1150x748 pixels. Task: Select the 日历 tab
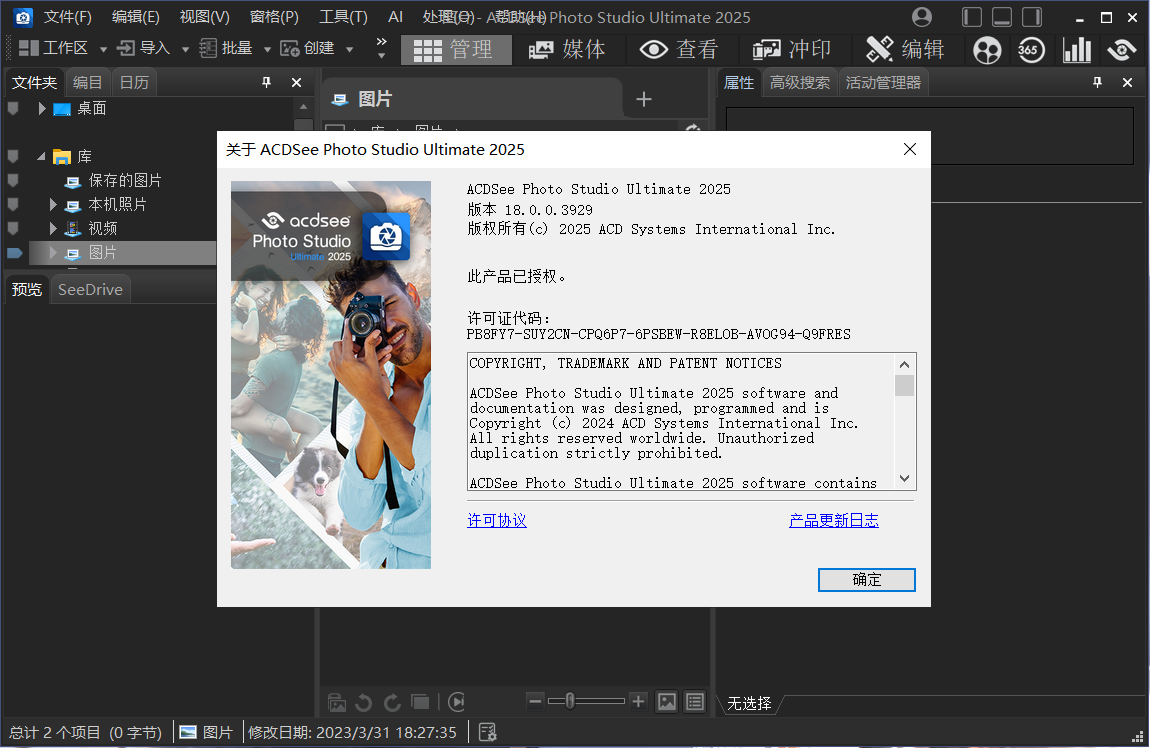click(x=134, y=83)
